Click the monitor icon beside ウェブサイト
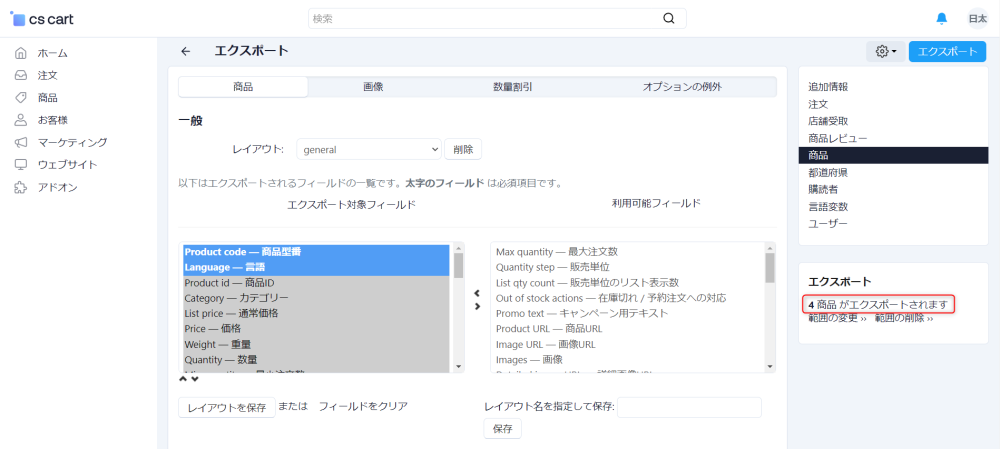Image resolution: width=1000 pixels, height=449 pixels. point(21,165)
